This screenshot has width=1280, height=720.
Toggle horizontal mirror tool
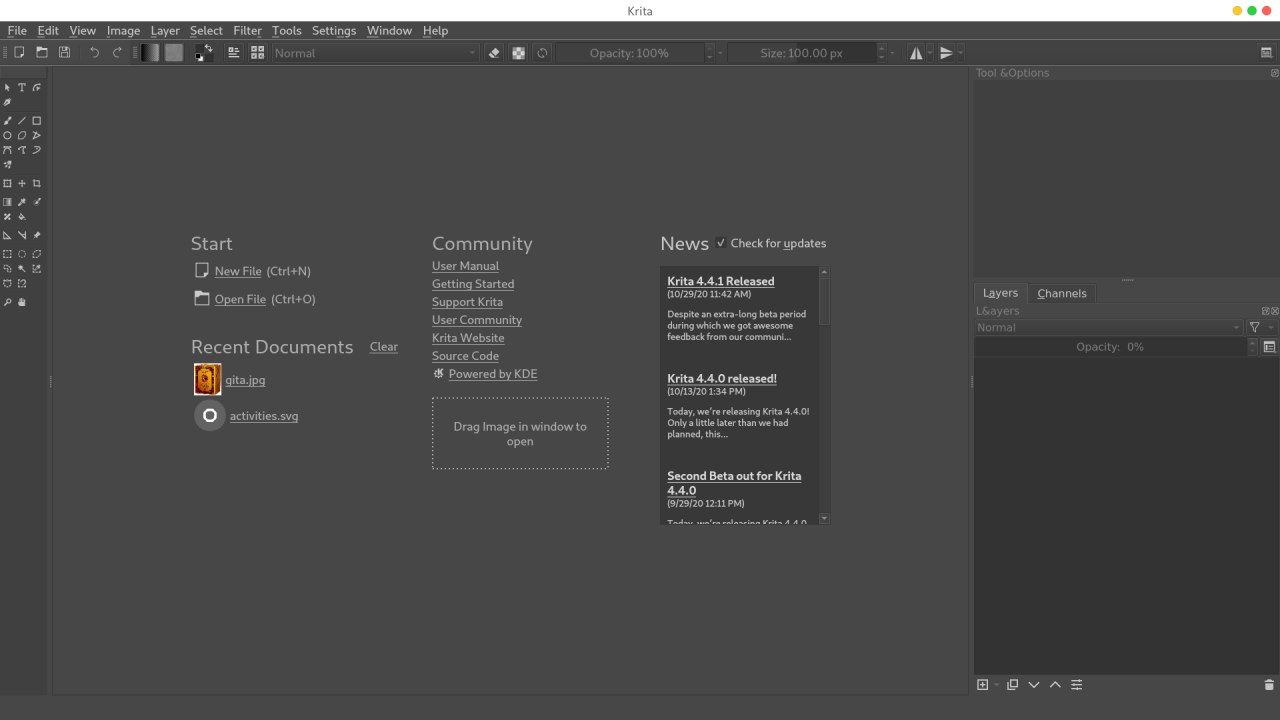pyautogui.click(x=916, y=53)
